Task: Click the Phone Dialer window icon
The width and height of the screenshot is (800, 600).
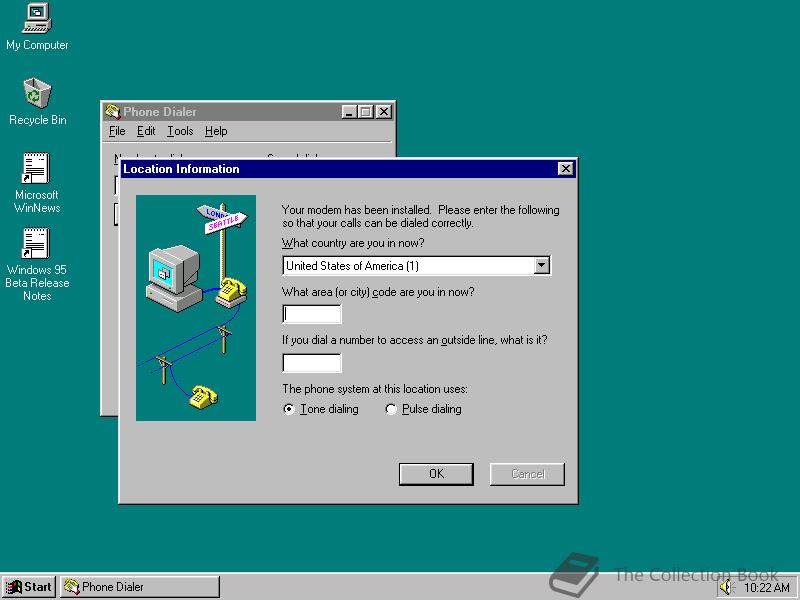Action: click(x=113, y=112)
